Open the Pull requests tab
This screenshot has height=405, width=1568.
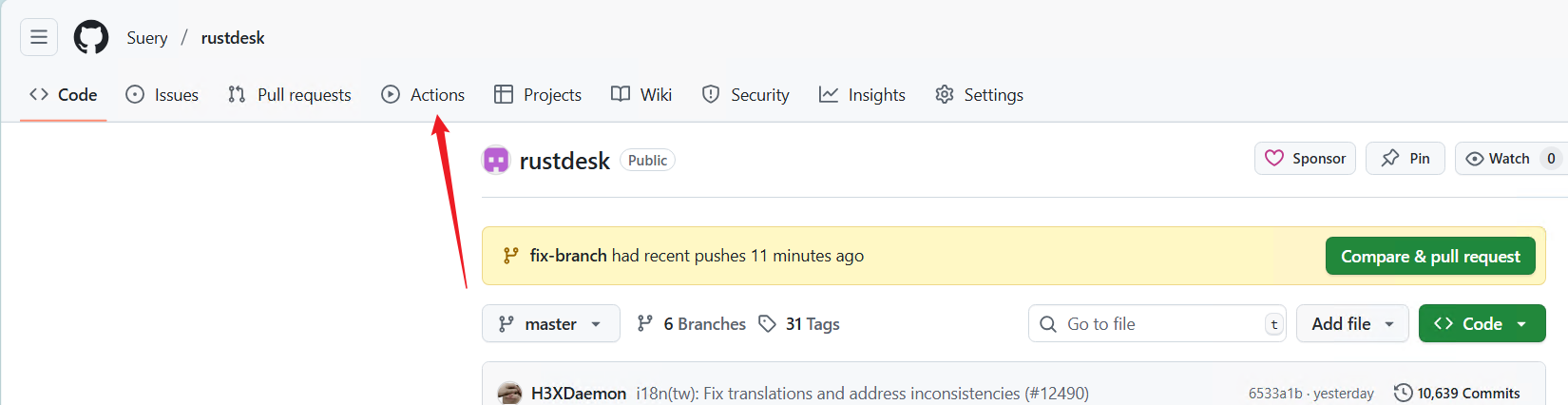(290, 95)
